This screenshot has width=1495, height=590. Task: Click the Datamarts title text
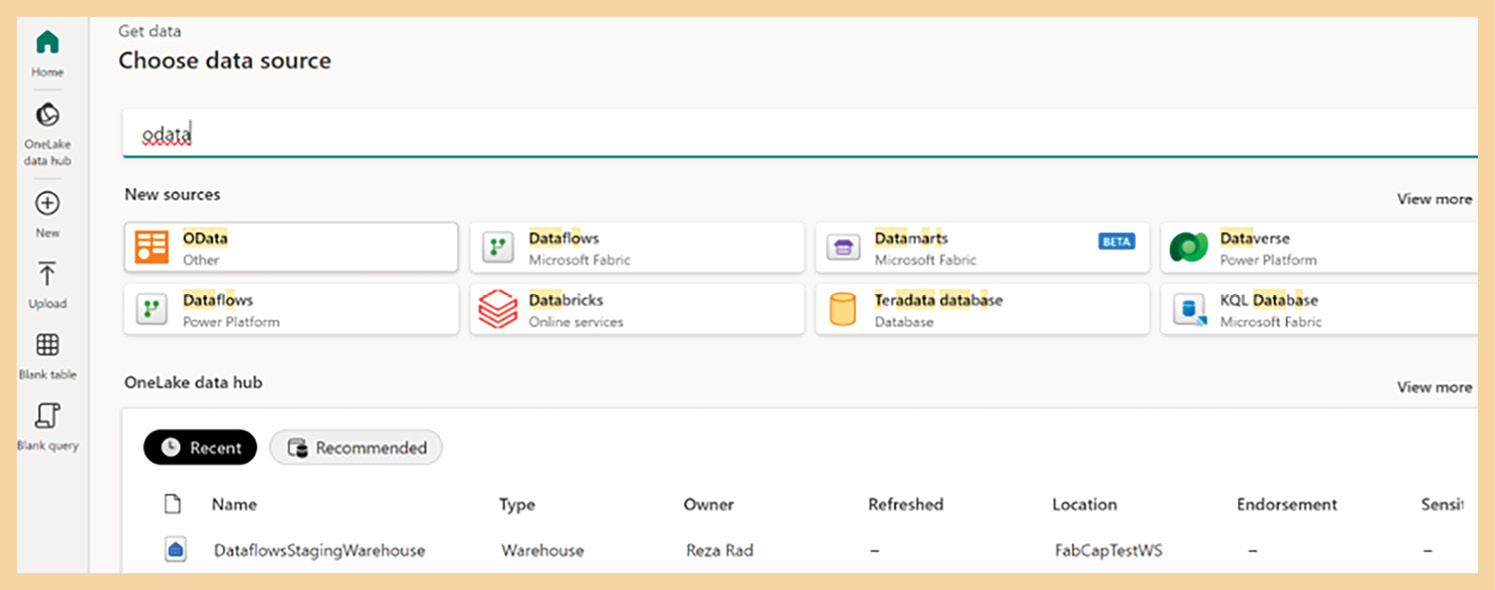[x=911, y=238]
